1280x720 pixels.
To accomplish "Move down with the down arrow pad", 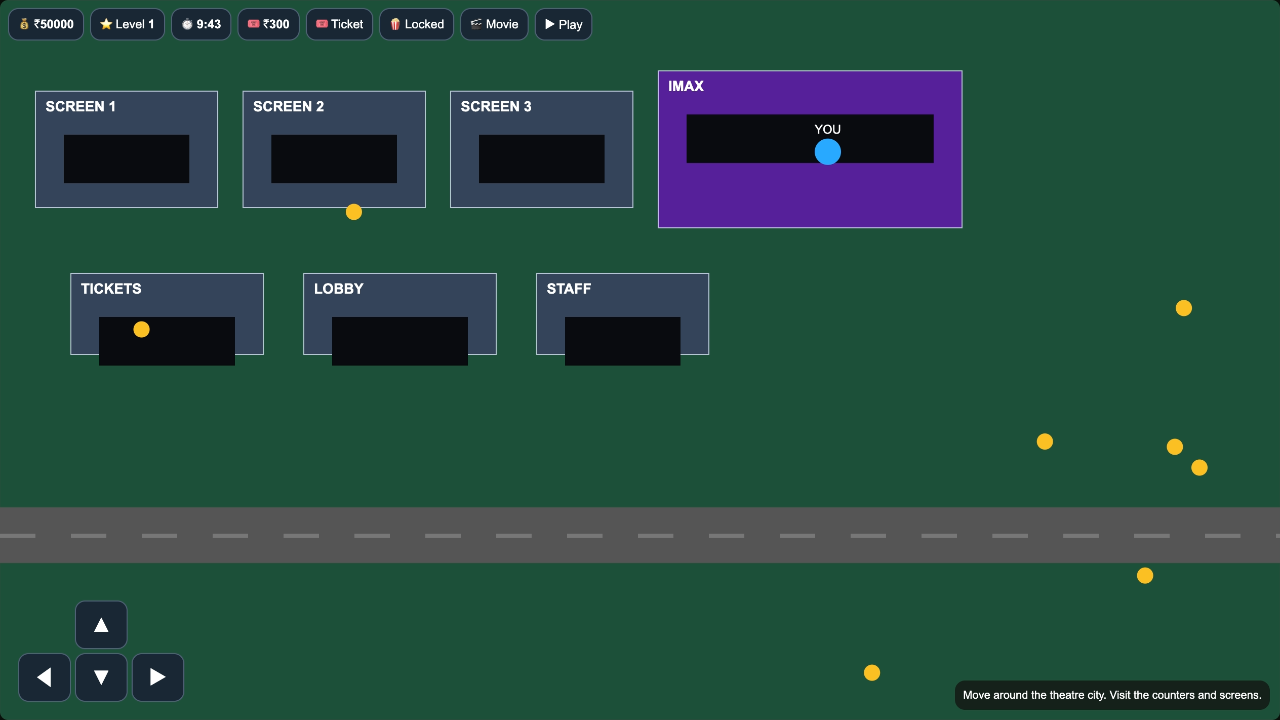I will 101,678.
